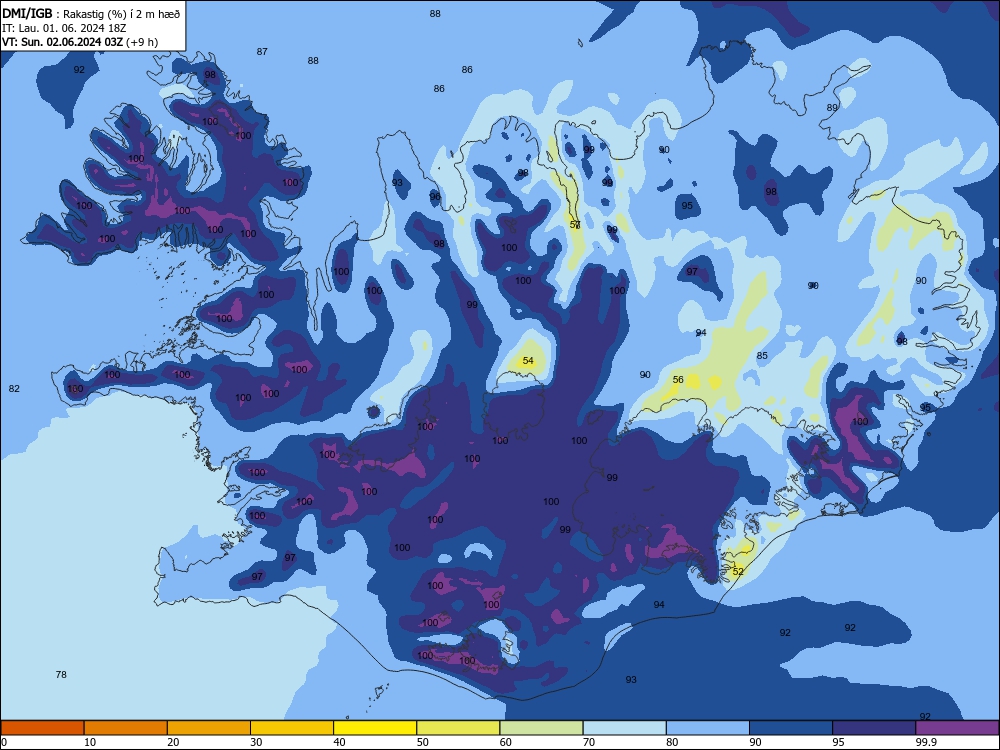Viewport: 1000px width, 750px height.
Task: Click the legend label '50'
Action: tap(423, 742)
